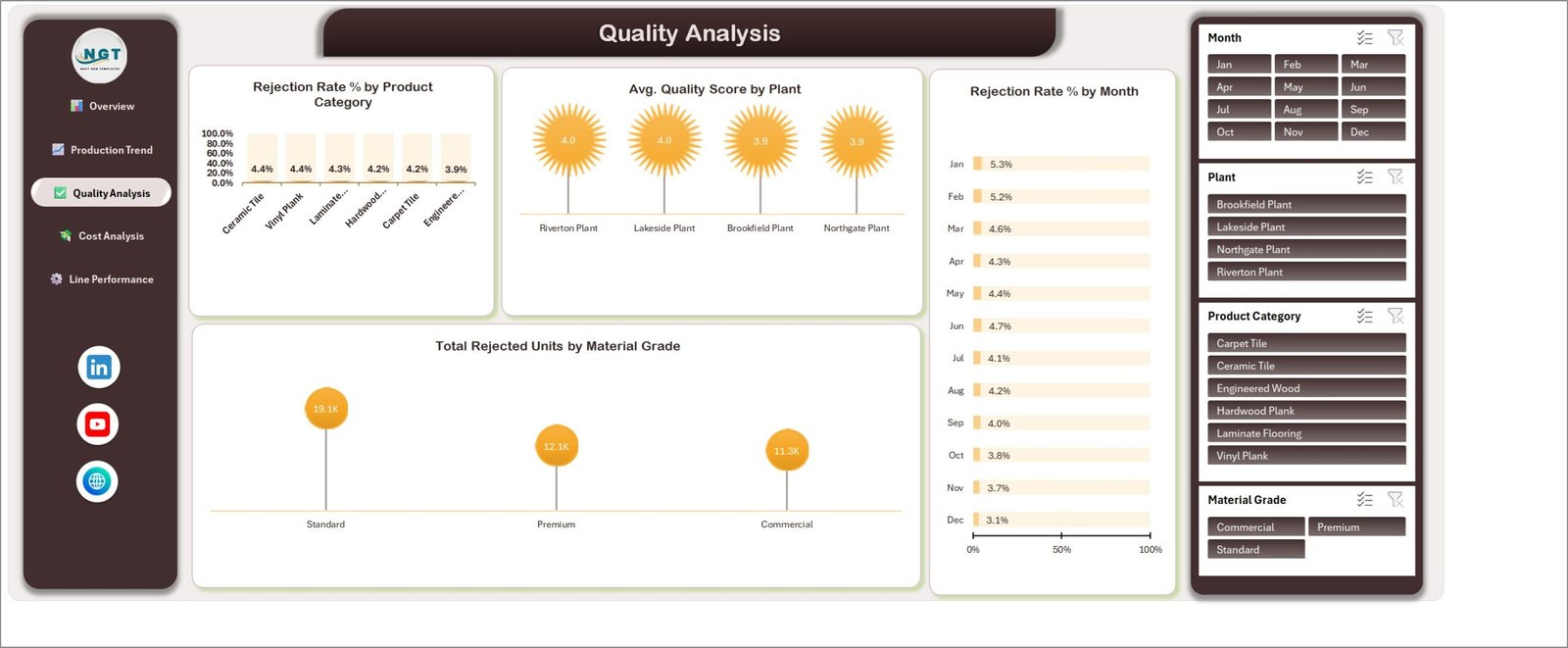Click the Overview page icon

coord(76,106)
